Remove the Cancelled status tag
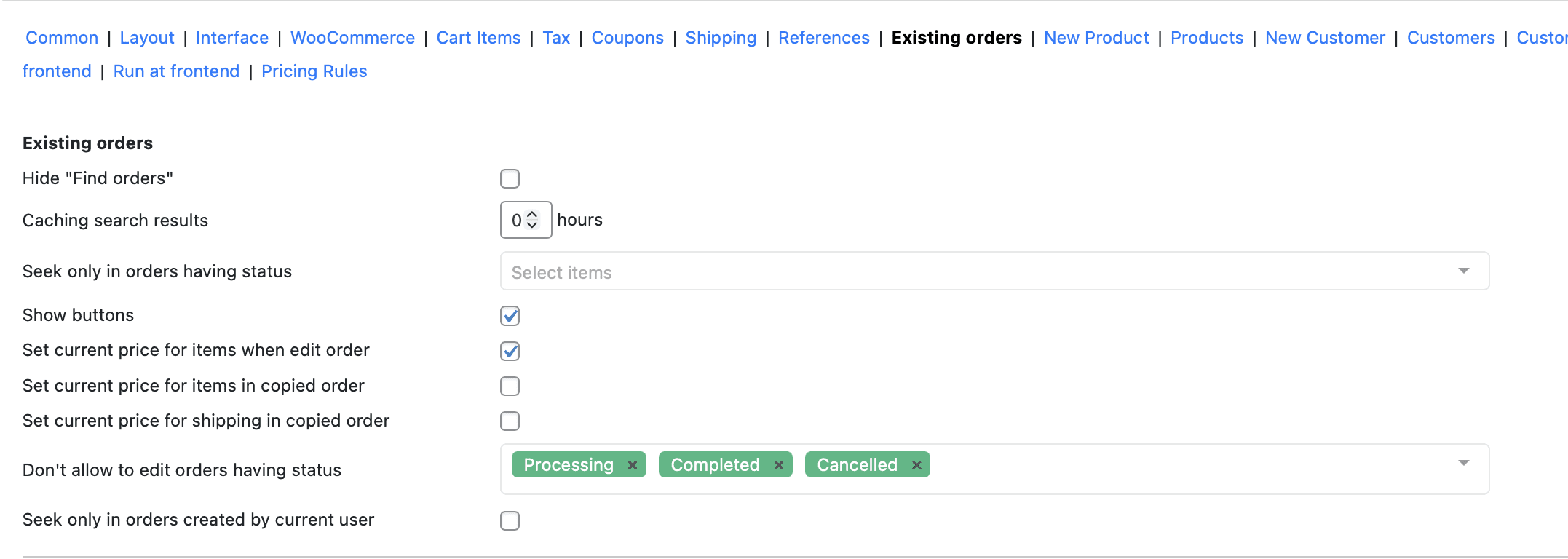The height and width of the screenshot is (559, 1568). [x=916, y=464]
